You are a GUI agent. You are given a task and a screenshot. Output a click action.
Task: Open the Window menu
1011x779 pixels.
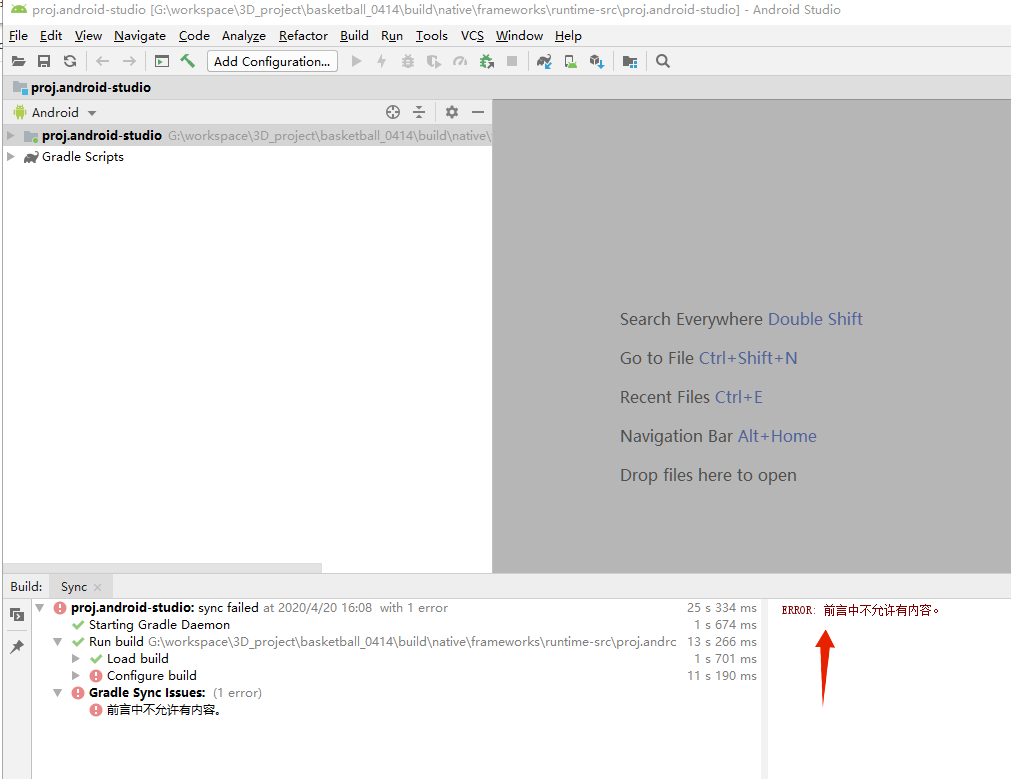click(x=519, y=35)
